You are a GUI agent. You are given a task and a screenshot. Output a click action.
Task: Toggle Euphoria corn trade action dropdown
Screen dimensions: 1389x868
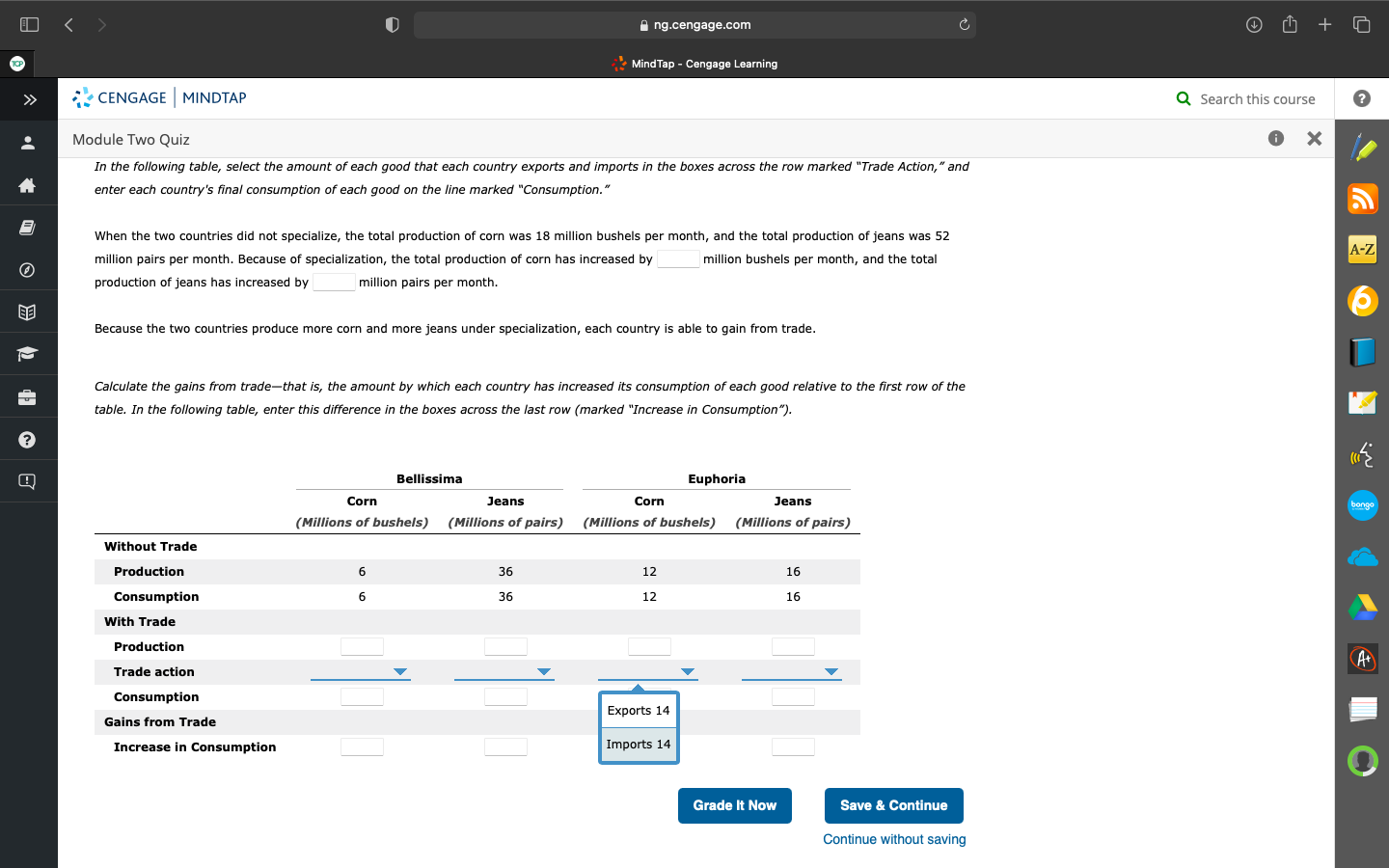(648, 671)
